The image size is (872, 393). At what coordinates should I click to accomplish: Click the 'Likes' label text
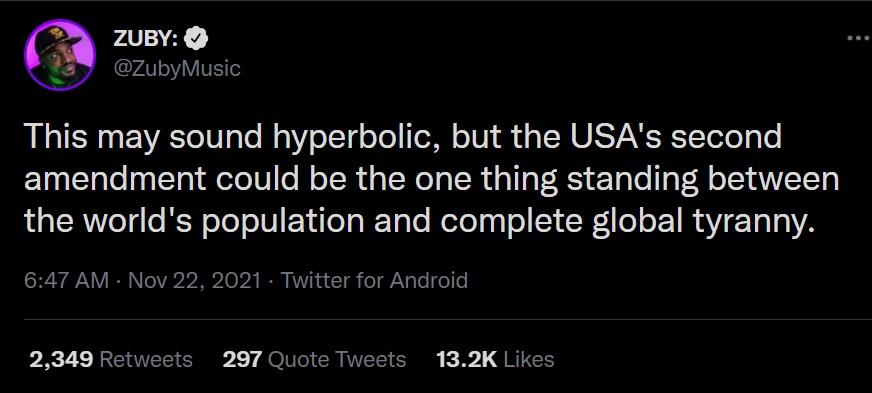pyautogui.click(x=529, y=359)
